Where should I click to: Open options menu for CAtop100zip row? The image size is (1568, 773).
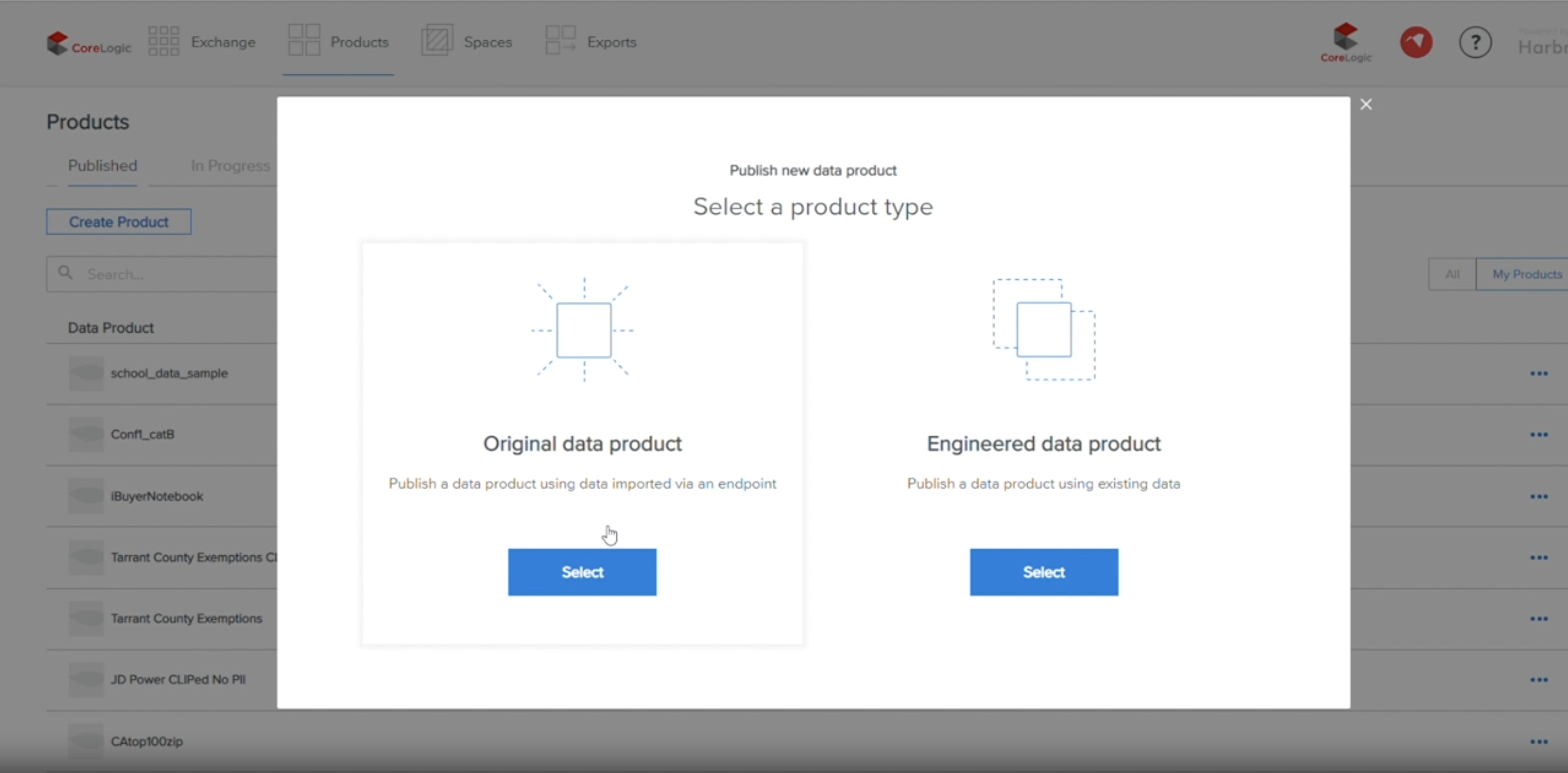[x=1538, y=741]
